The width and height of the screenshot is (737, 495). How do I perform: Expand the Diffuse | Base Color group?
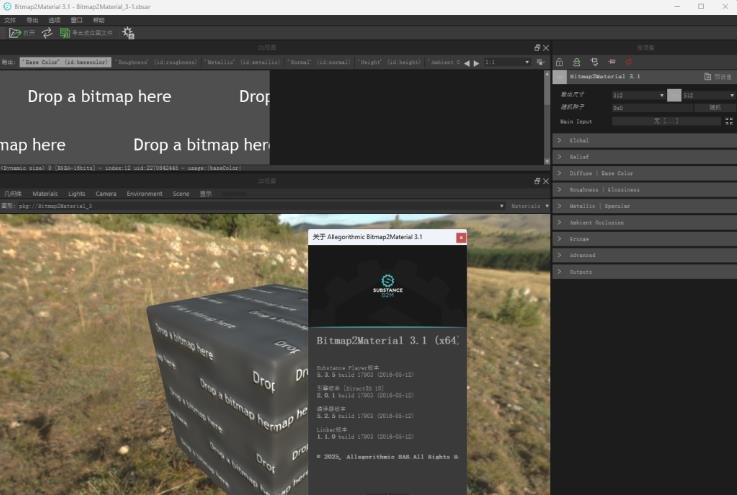point(645,173)
